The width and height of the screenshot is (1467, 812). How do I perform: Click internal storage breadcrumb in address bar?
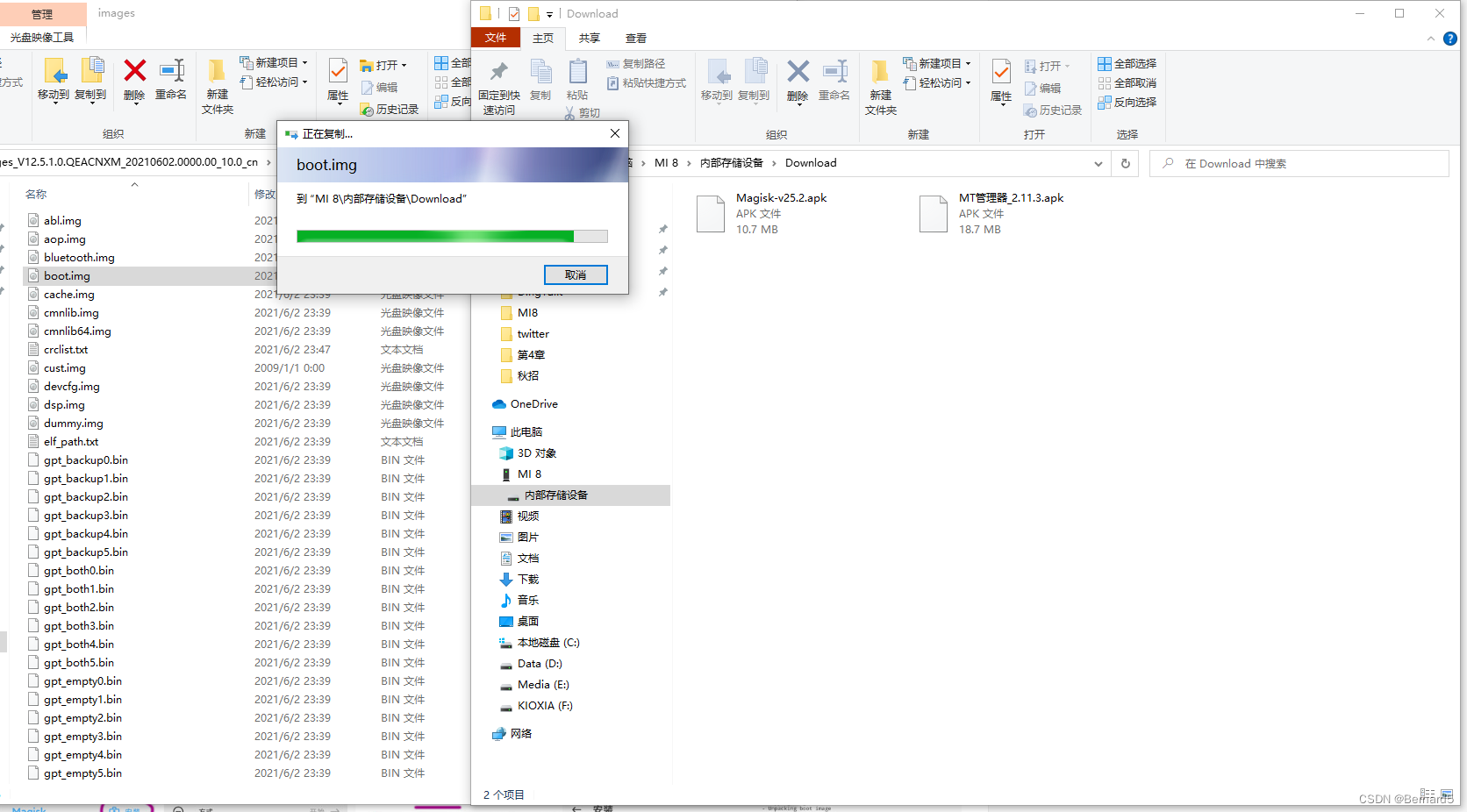coord(732,163)
